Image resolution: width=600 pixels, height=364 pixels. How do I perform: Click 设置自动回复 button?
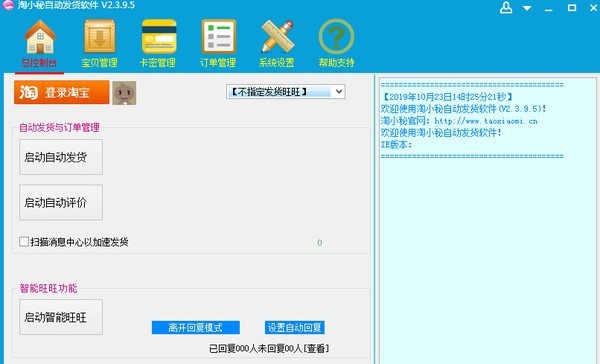[295, 328]
